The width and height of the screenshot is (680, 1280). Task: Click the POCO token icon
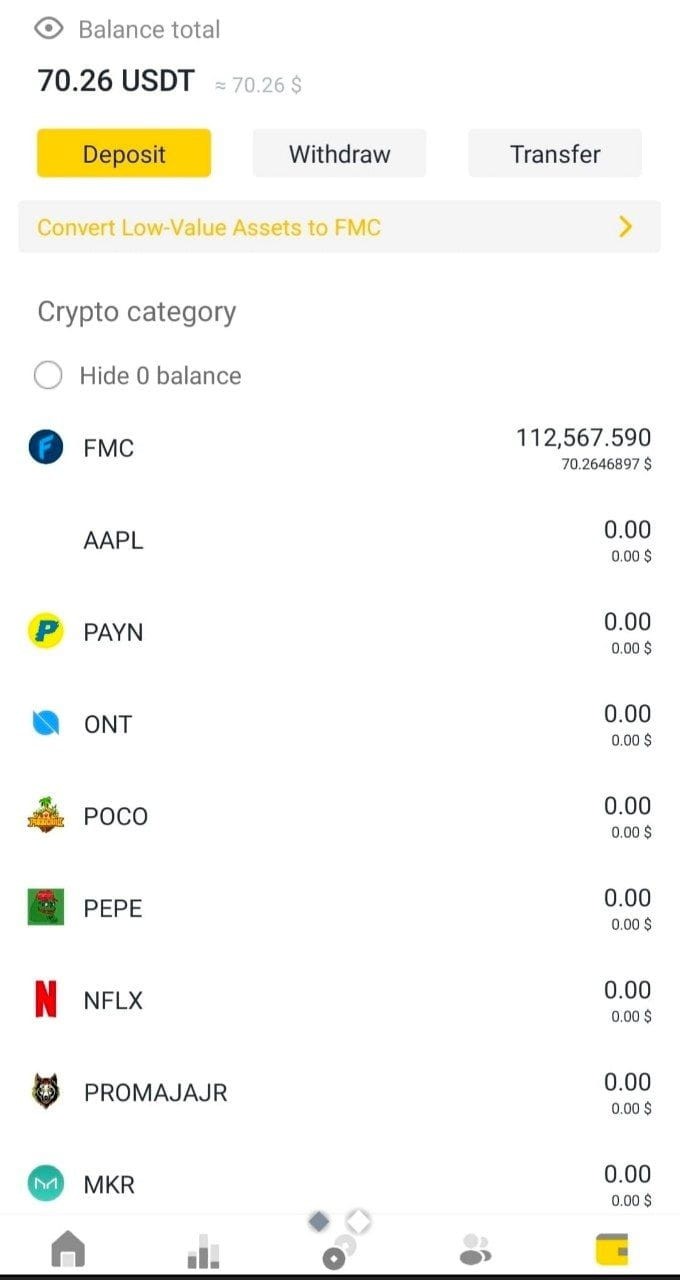tap(46, 815)
